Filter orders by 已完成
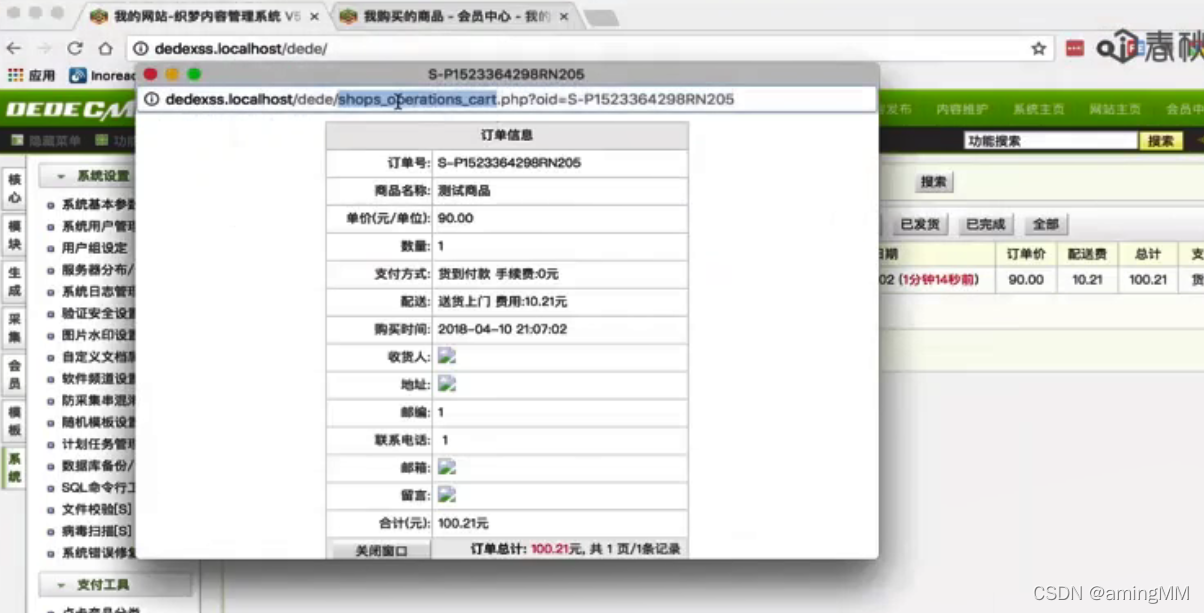Screen dimensions: 1204x613 tap(985, 224)
